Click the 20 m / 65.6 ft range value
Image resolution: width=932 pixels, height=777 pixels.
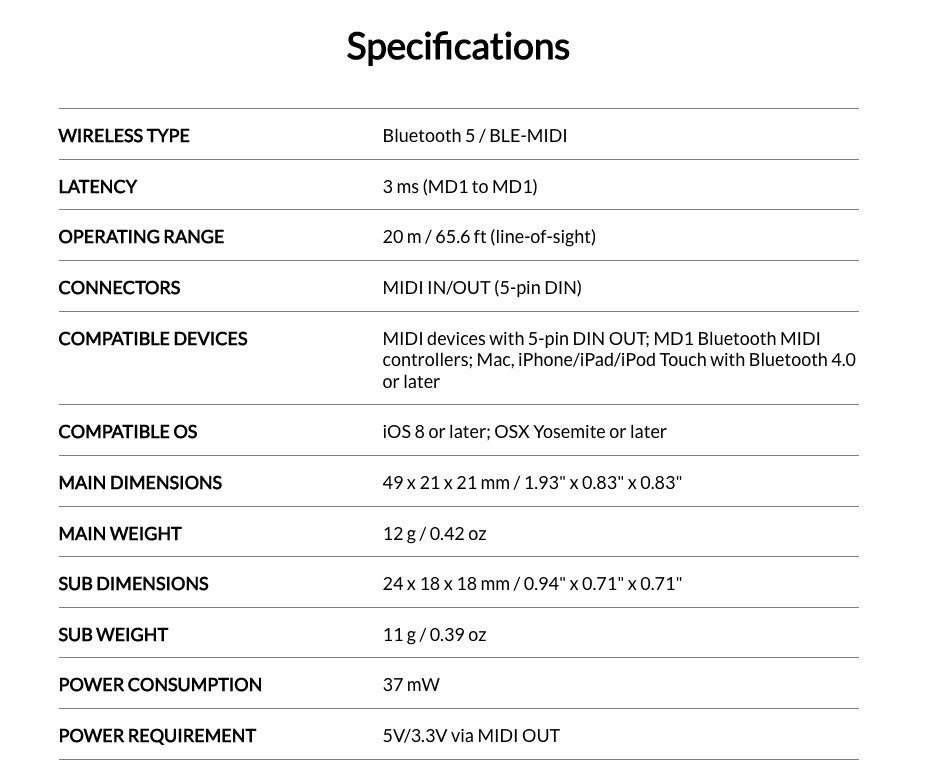click(489, 237)
